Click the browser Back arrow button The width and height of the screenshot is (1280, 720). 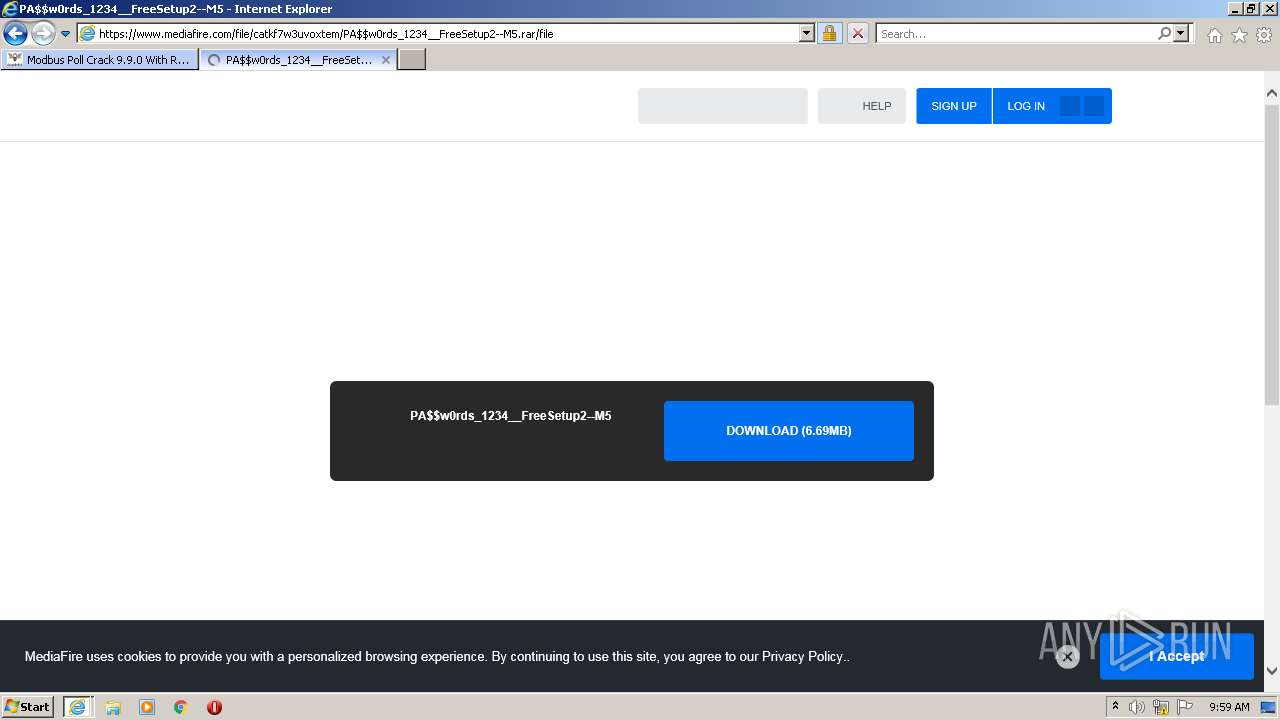[x=15, y=34]
